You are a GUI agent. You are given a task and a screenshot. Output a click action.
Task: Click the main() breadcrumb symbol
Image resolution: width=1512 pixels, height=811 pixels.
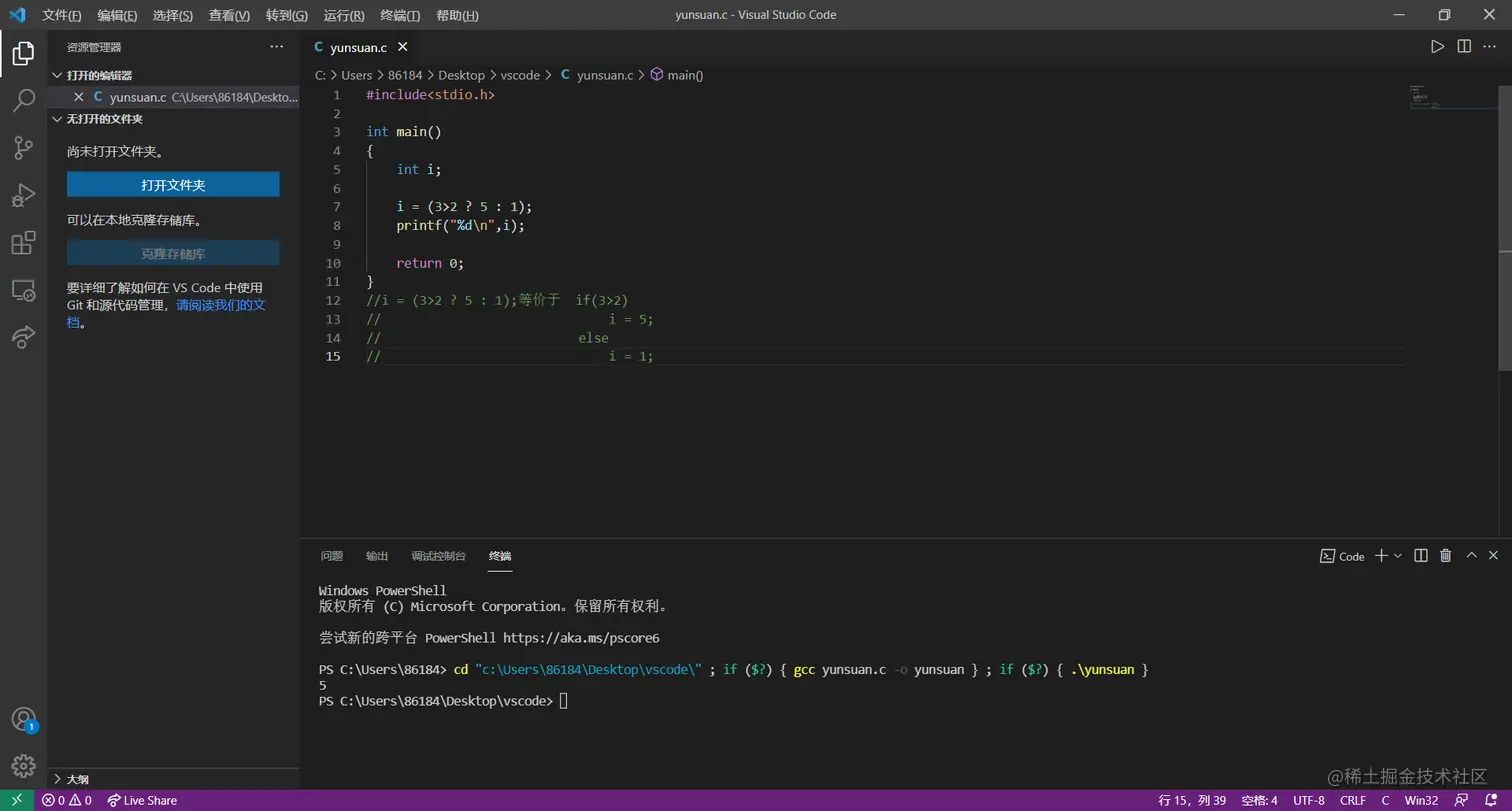(x=677, y=75)
